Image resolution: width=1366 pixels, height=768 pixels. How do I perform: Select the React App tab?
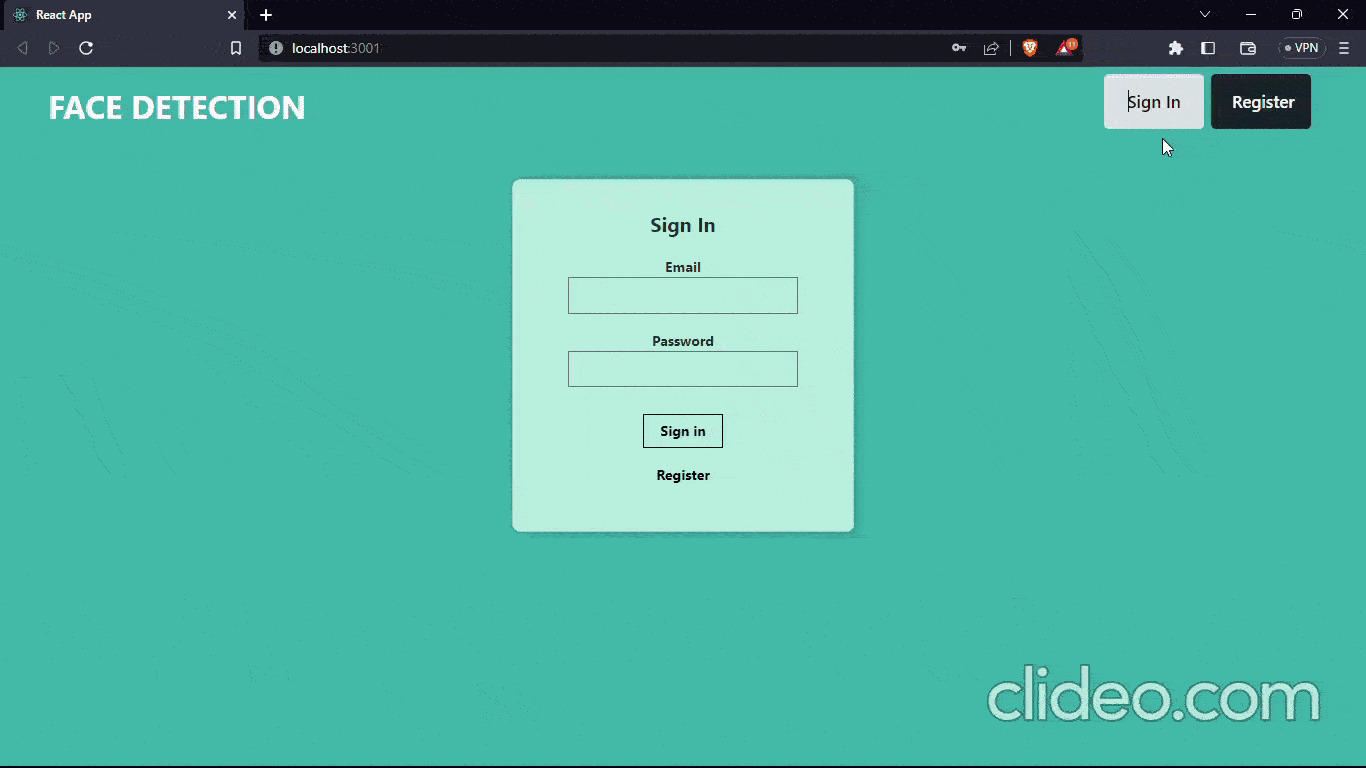coord(122,15)
